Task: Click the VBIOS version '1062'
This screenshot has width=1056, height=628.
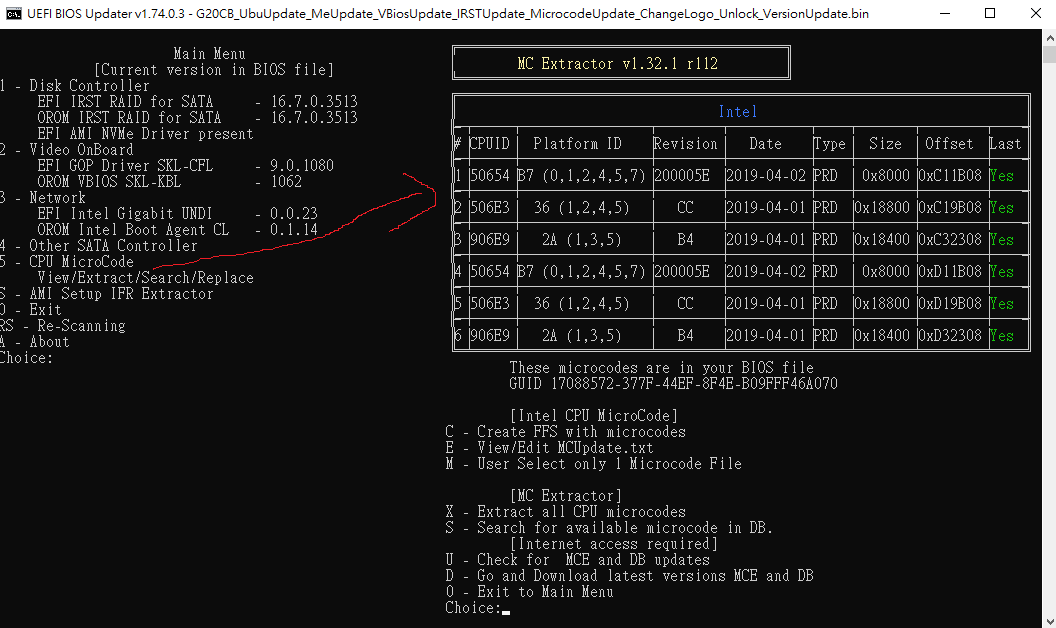Action: coord(286,182)
